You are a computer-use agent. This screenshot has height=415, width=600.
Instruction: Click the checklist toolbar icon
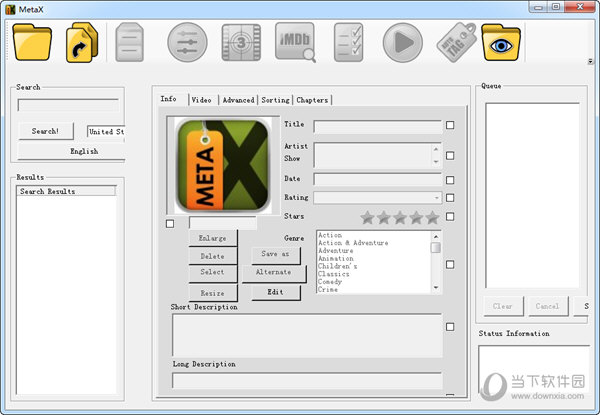(x=348, y=42)
